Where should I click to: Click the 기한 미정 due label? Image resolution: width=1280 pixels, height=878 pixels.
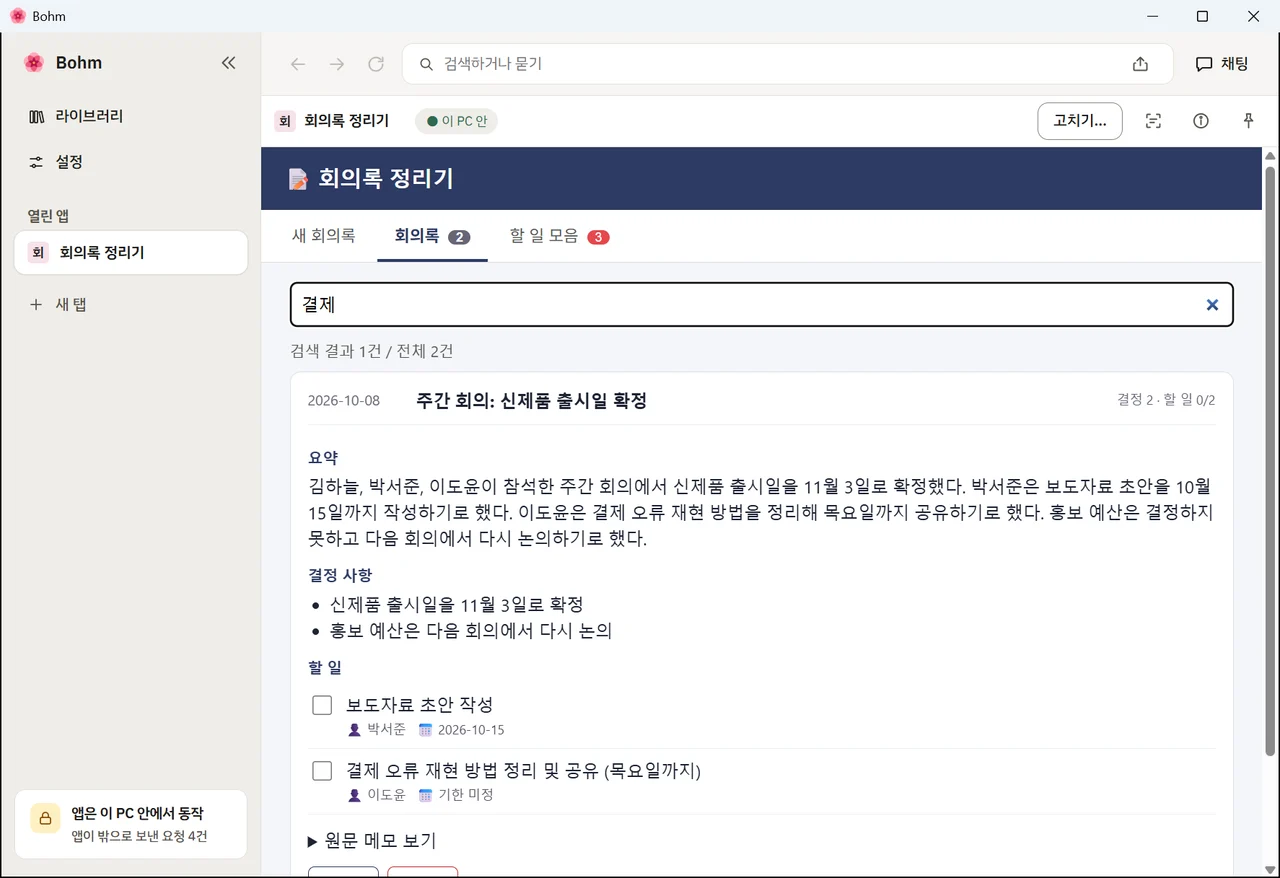click(x=466, y=795)
